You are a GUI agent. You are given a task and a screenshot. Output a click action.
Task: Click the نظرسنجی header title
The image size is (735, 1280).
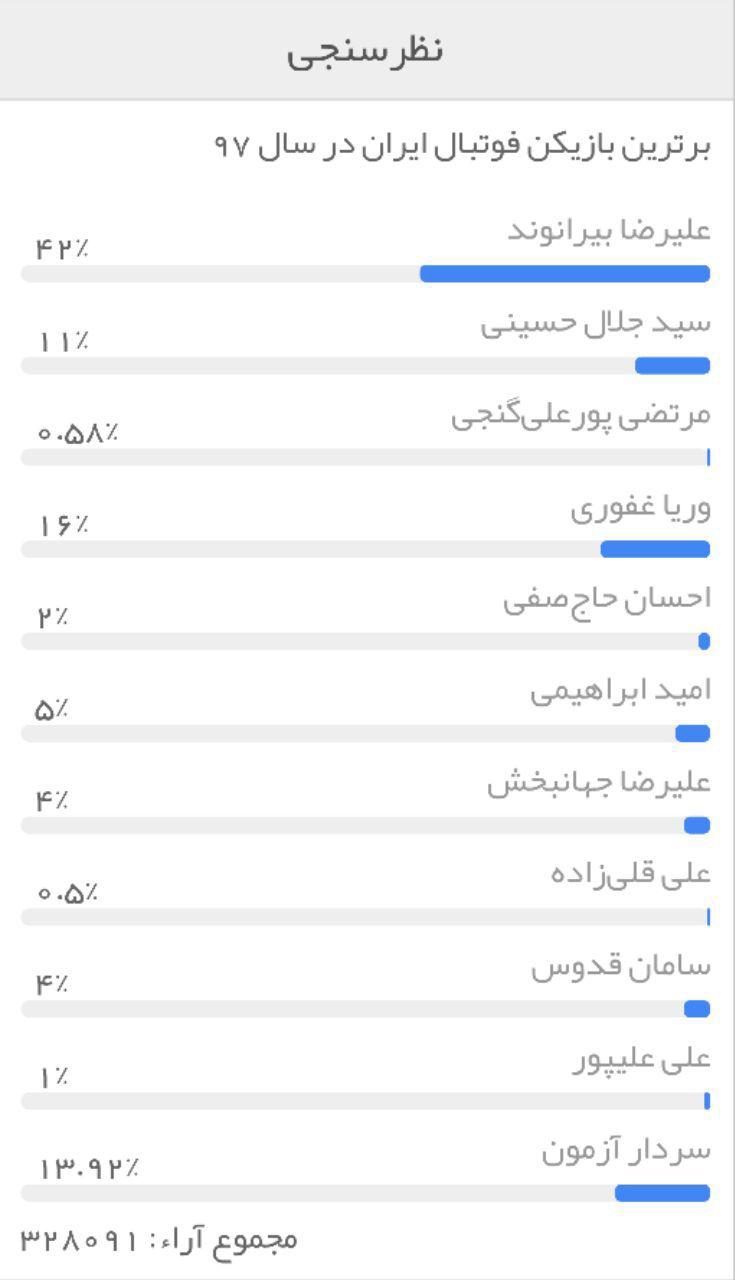(365, 50)
